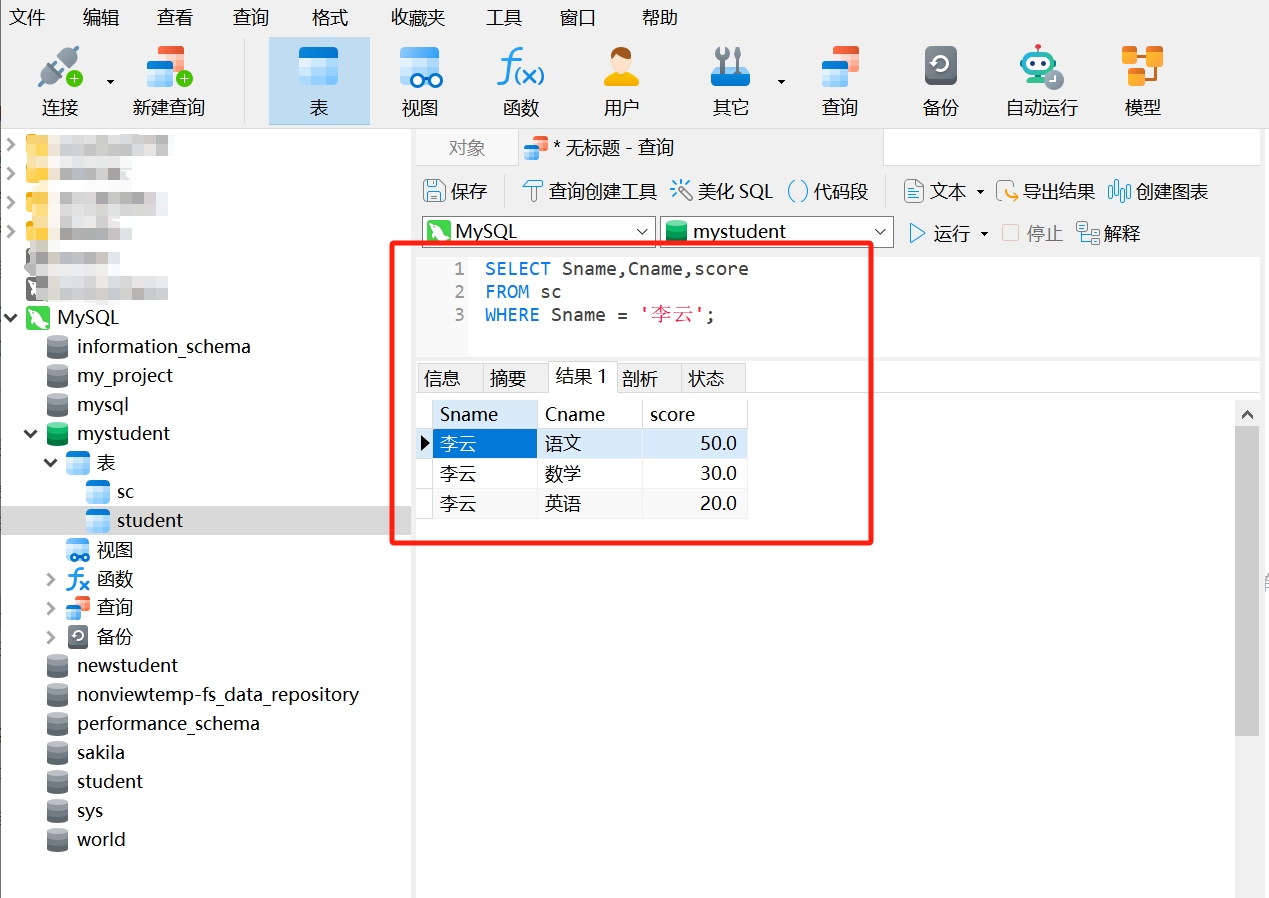1269x898 pixels.
Task: Open the 视图 (Views) panel icon
Action: (x=419, y=80)
